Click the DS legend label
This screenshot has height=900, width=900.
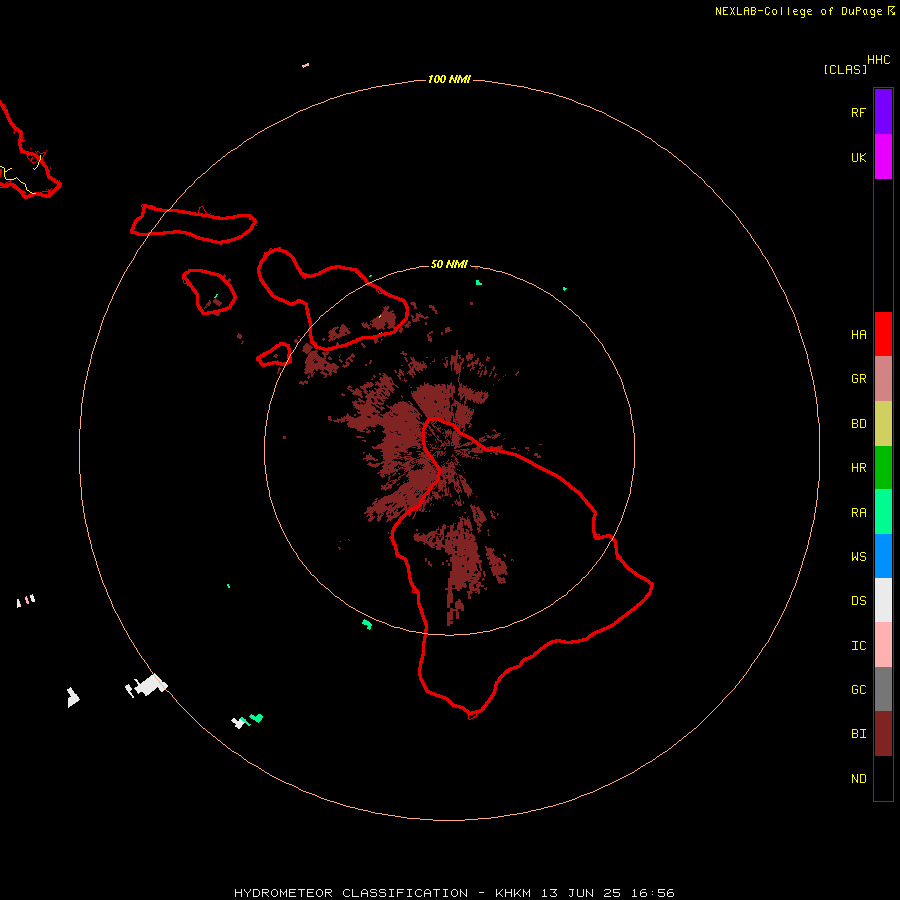point(858,601)
